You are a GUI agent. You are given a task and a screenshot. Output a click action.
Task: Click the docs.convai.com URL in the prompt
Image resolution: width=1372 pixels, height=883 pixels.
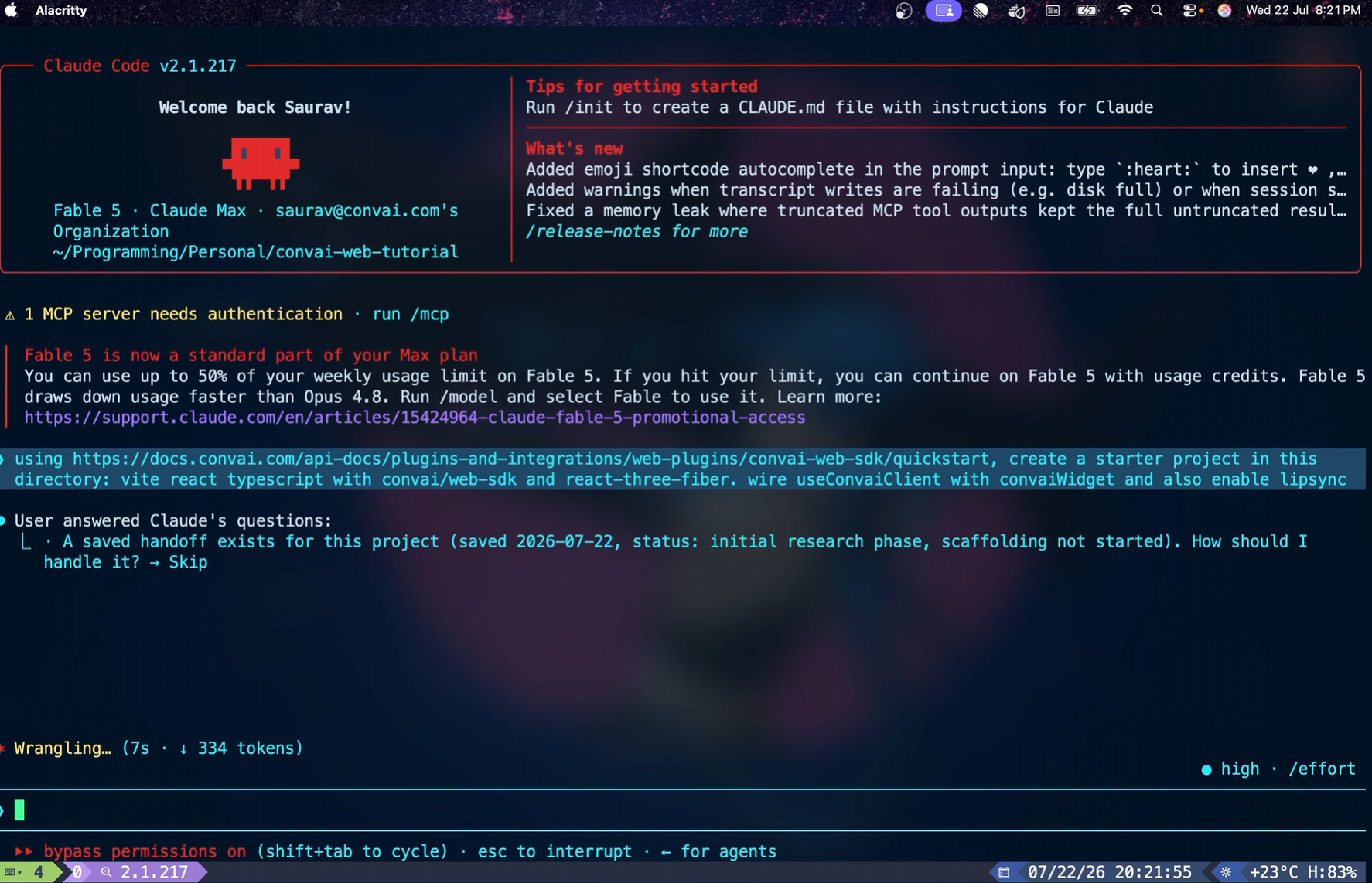[x=531, y=459]
